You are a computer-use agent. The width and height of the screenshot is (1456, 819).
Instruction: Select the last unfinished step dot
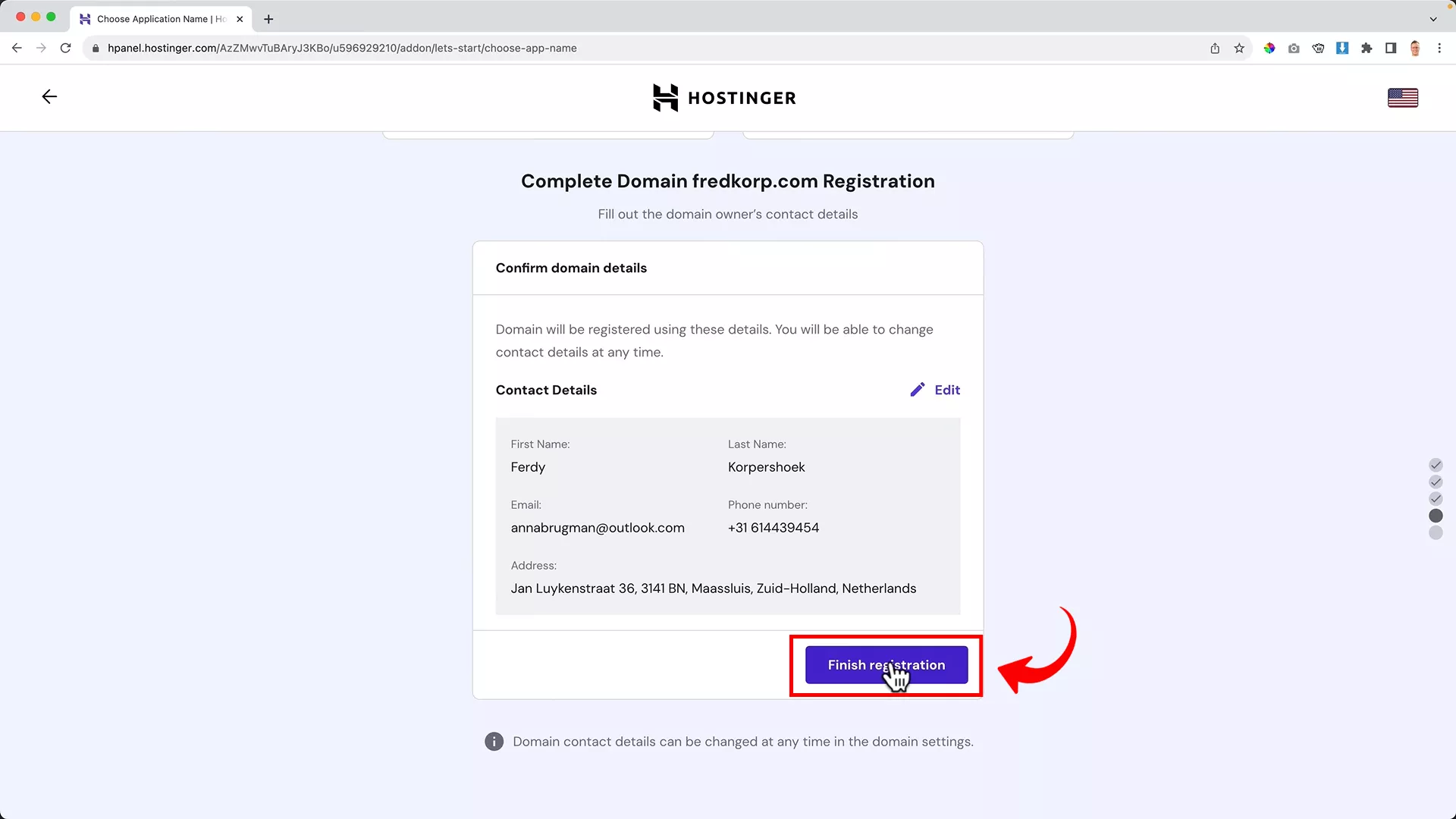[1436, 533]
